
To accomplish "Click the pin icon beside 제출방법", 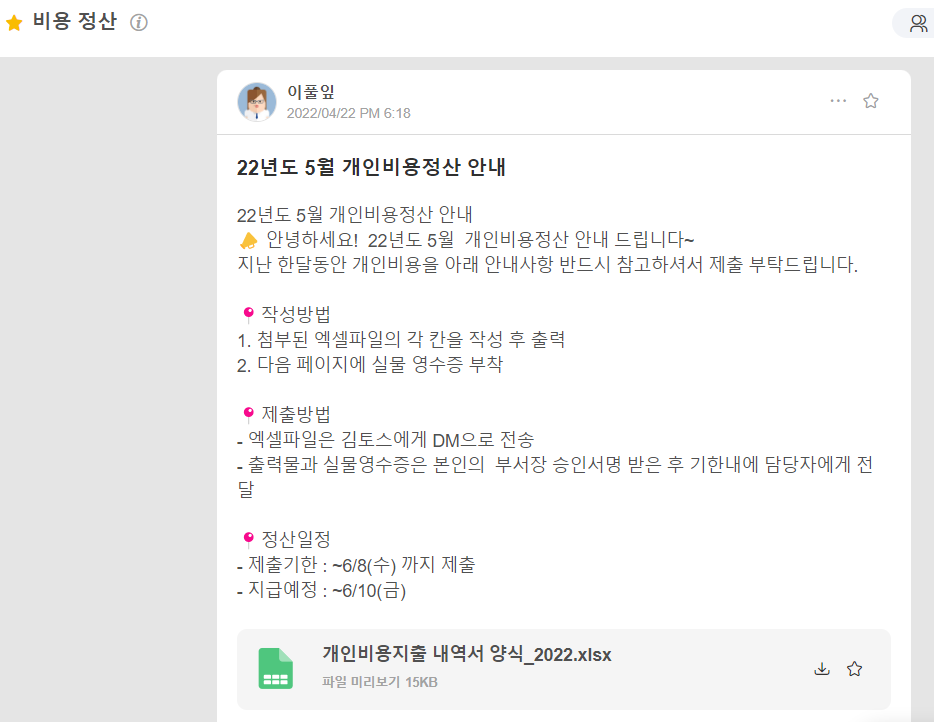I will (x=248, y=415).
